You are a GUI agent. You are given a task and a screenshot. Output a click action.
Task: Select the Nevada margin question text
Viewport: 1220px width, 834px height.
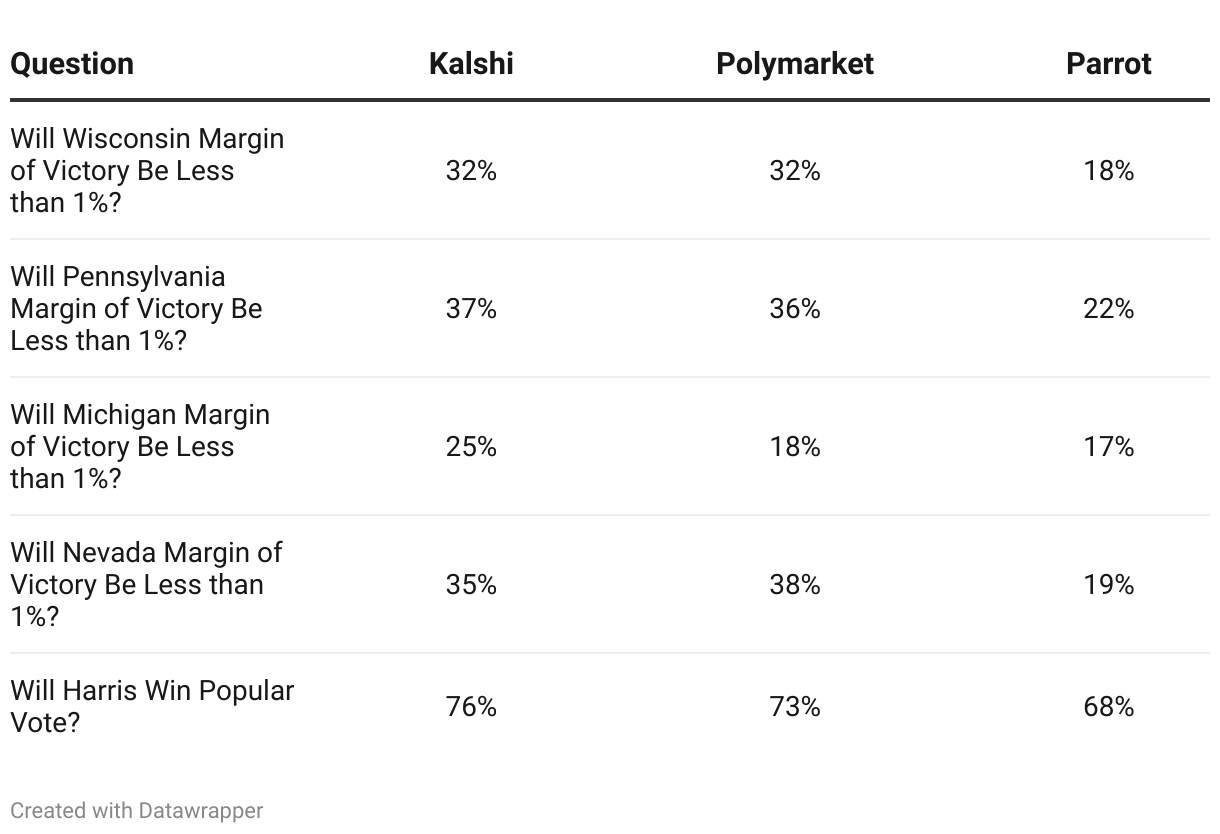(x=146, y=585)
